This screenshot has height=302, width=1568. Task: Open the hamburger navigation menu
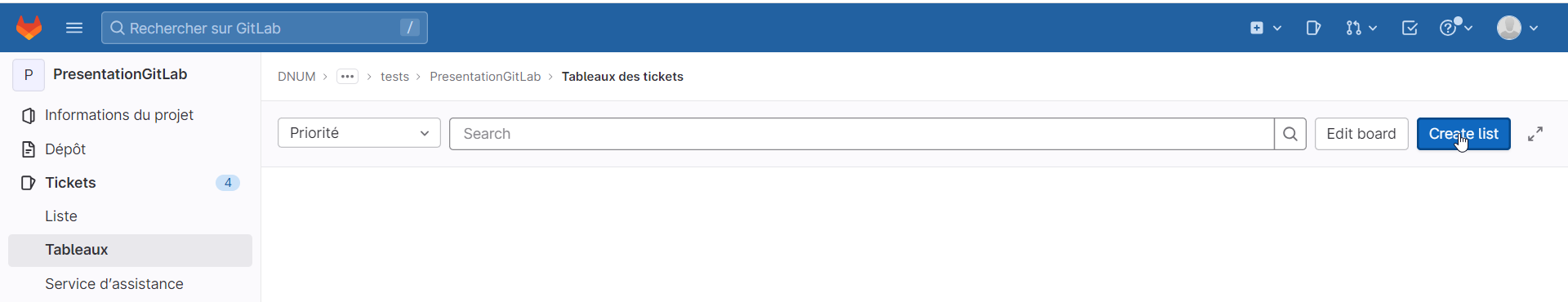click(x=74, y=28)
